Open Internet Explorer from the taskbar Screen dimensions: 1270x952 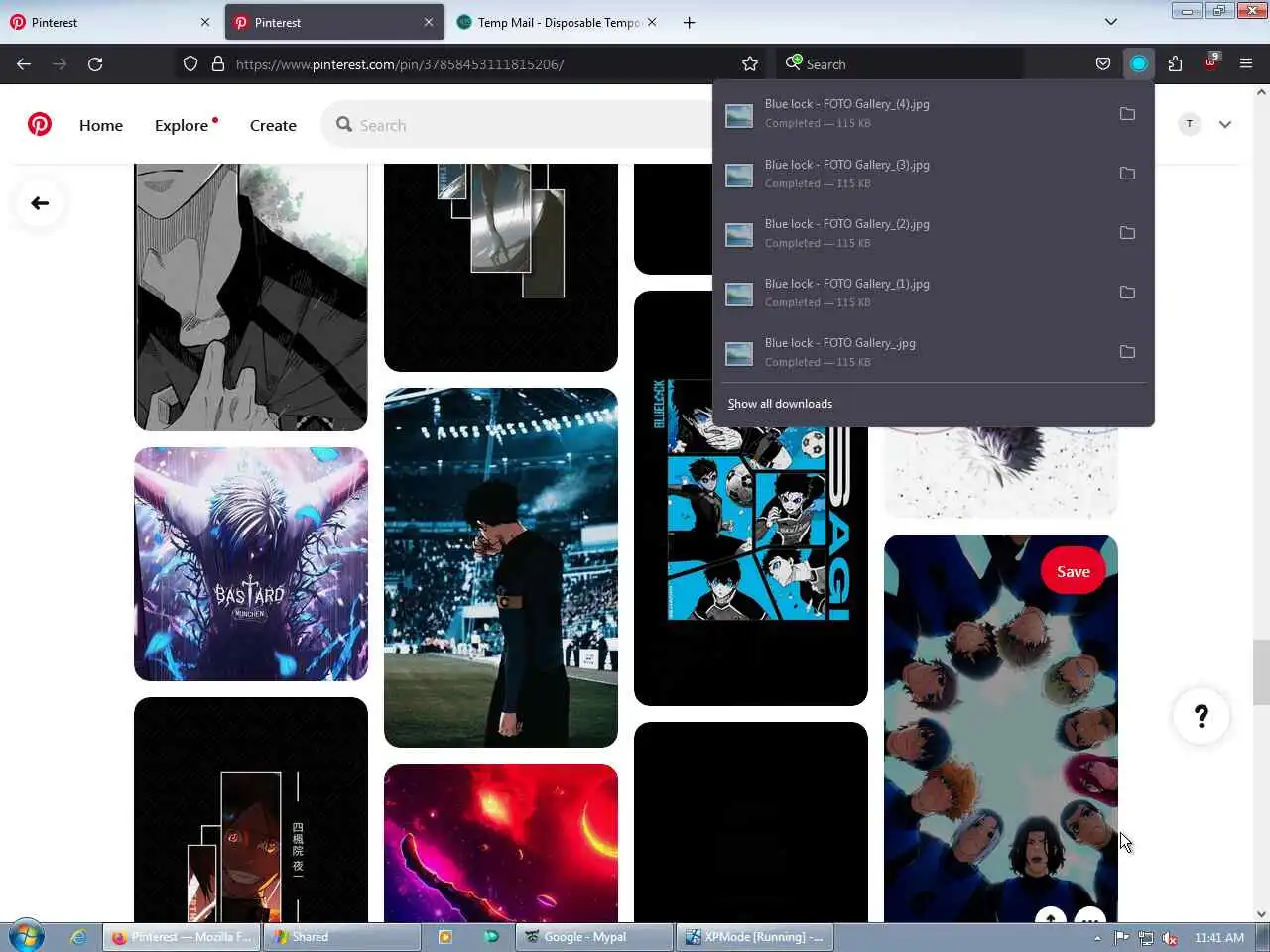pyautogui.click(x=78, y=936)
